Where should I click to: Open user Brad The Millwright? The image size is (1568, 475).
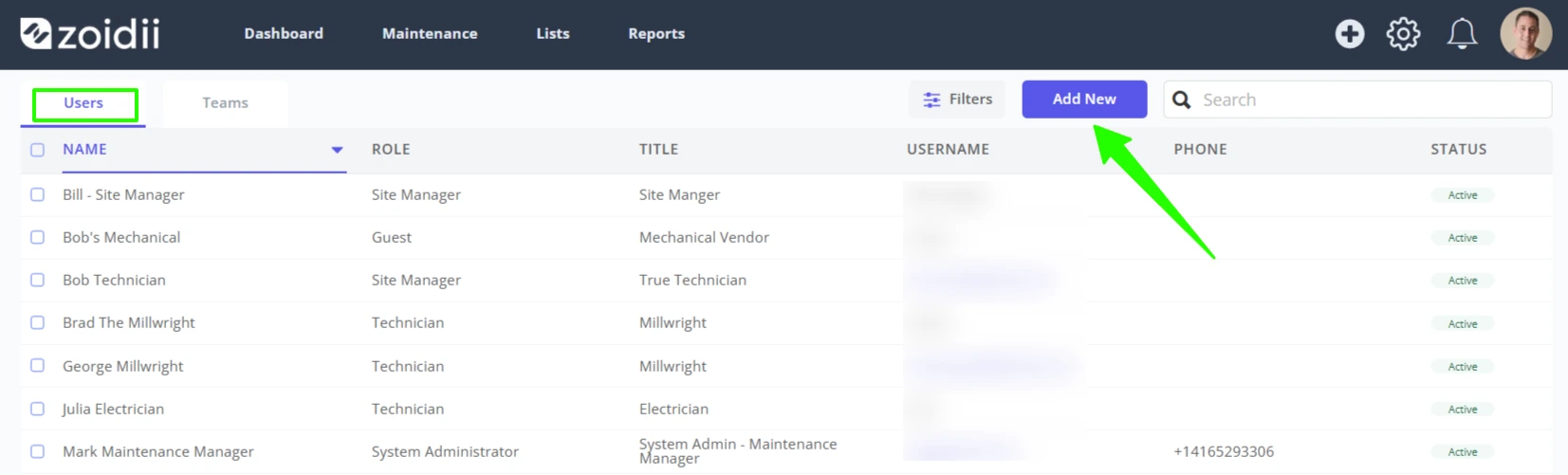tap(128, 322)
